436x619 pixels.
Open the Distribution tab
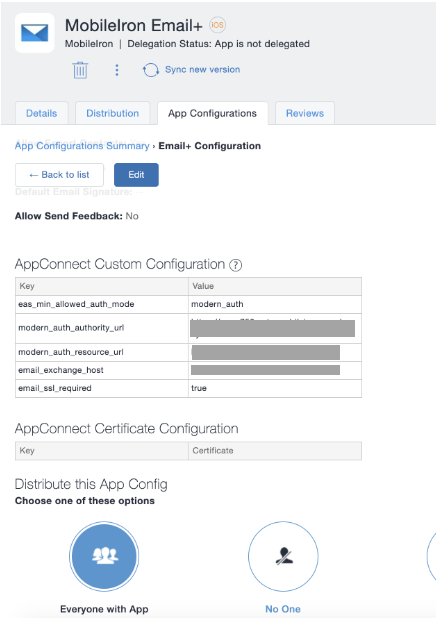(113, 113)
